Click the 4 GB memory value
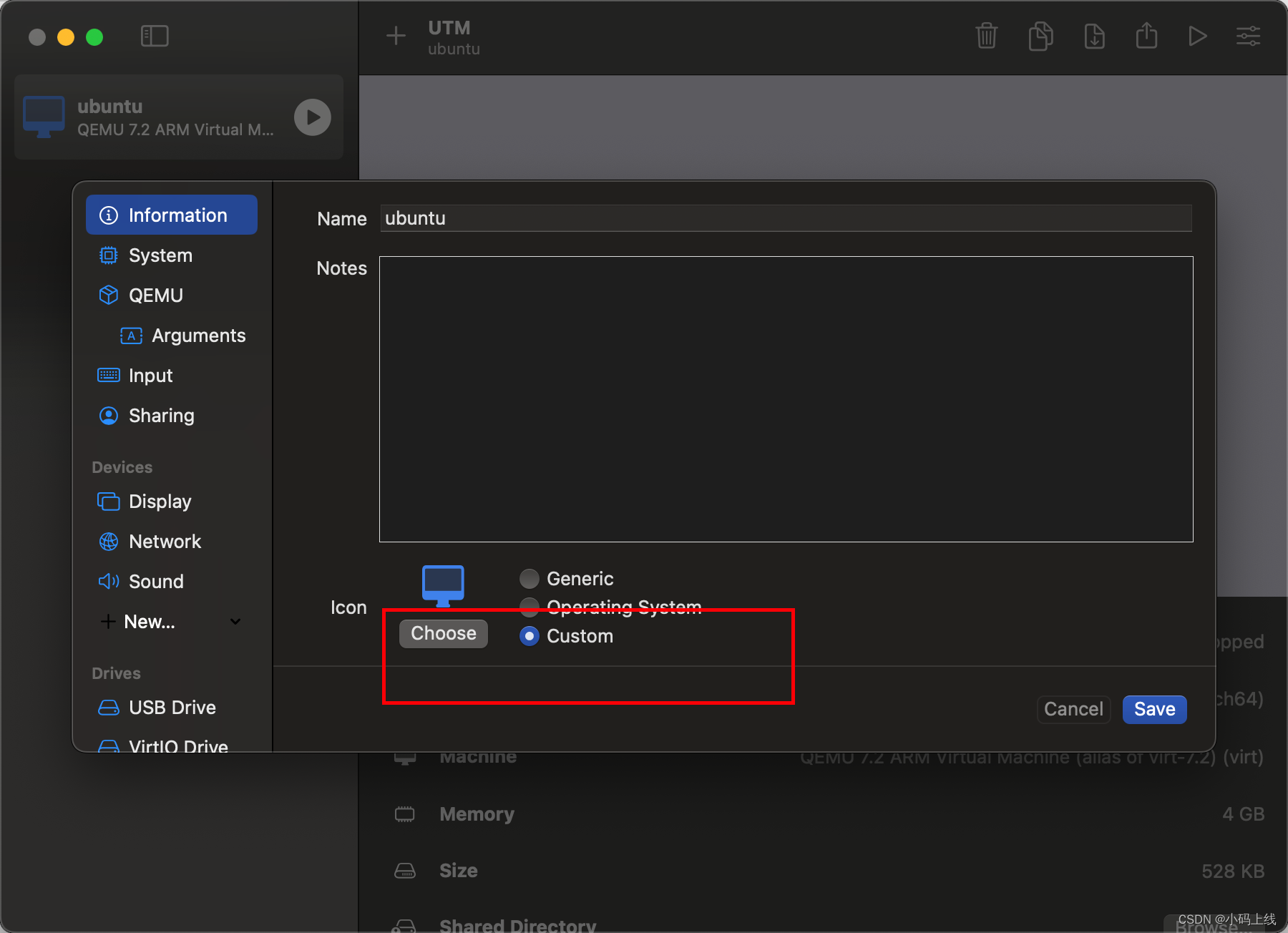Image resolution: width=1288 pixels, height=933 pixels. click(x=1243, y=814)
